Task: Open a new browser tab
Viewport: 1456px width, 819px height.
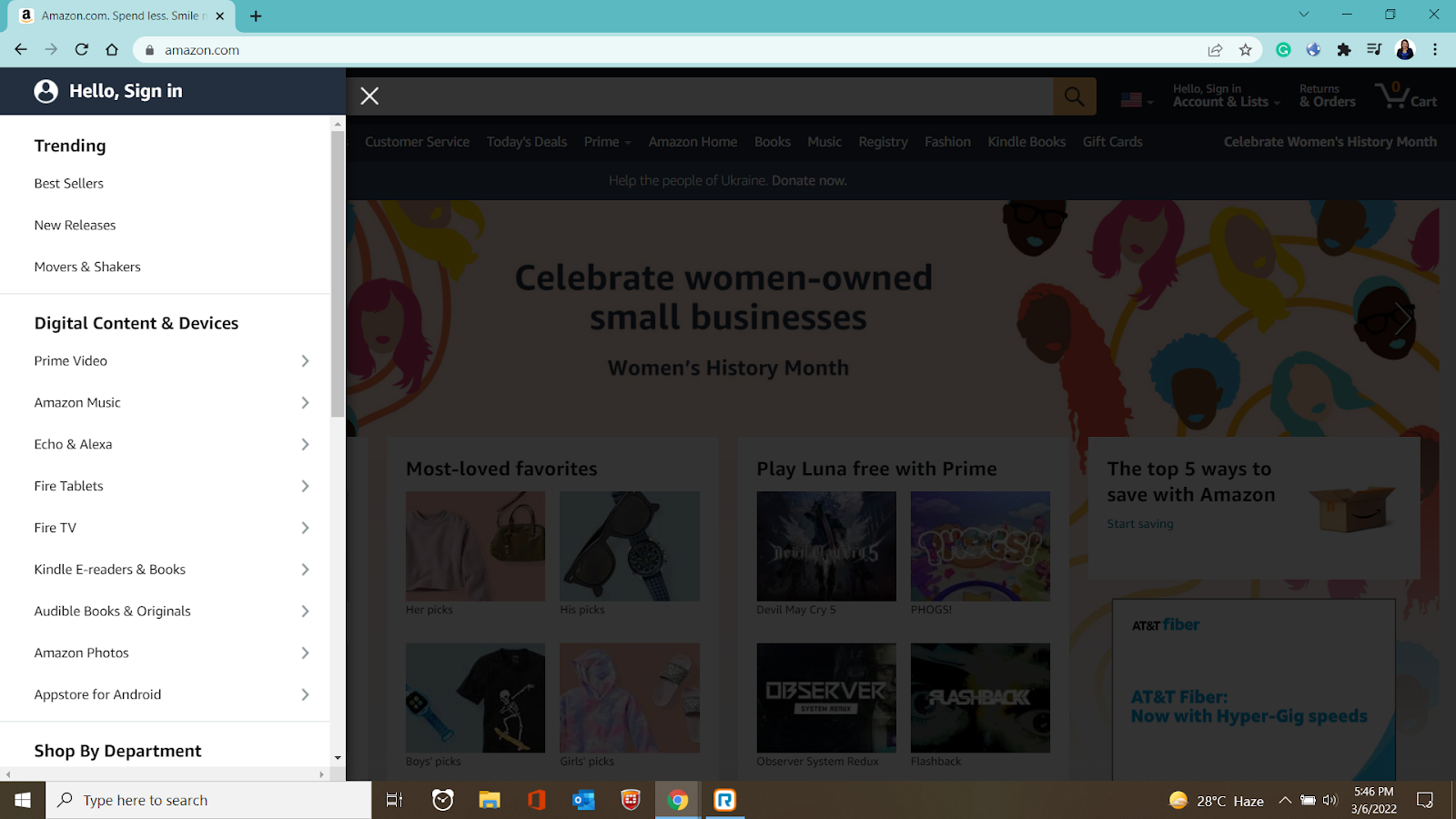Action: pyautogui.click(x=256, y=16)
